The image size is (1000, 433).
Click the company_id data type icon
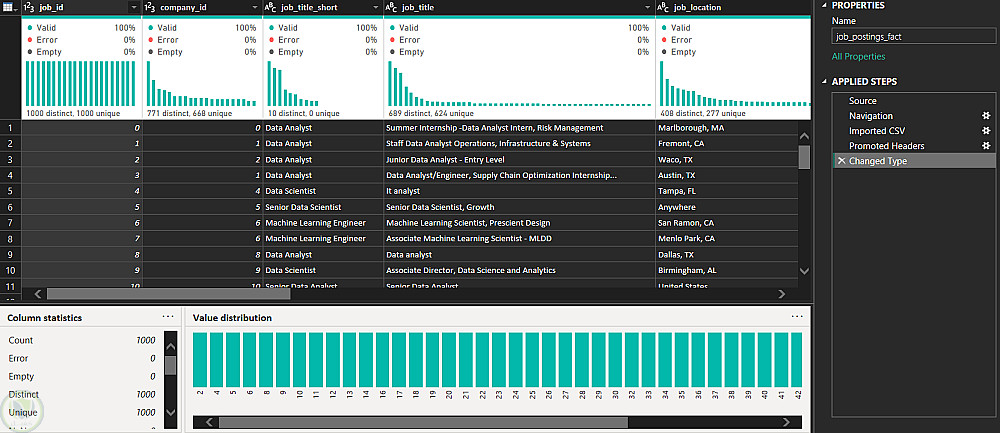tap(149, 7)
